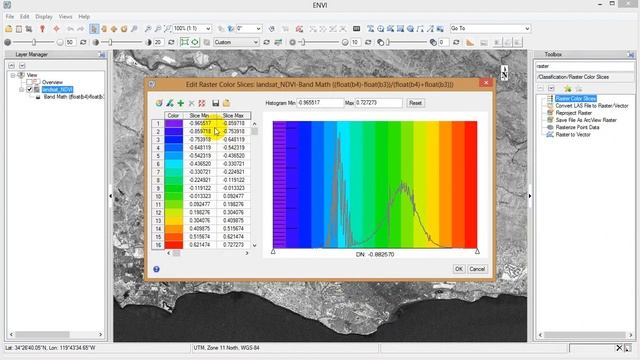Toggle the Overview checkbox in Layer Manager
This screenshot has height=360, width=640.
tap(29, 82)
